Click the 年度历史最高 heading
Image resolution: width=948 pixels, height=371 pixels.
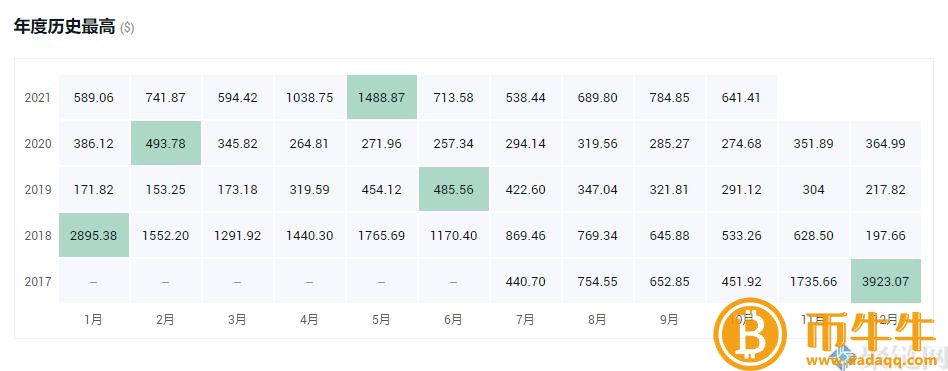click(x=64, y=27)
